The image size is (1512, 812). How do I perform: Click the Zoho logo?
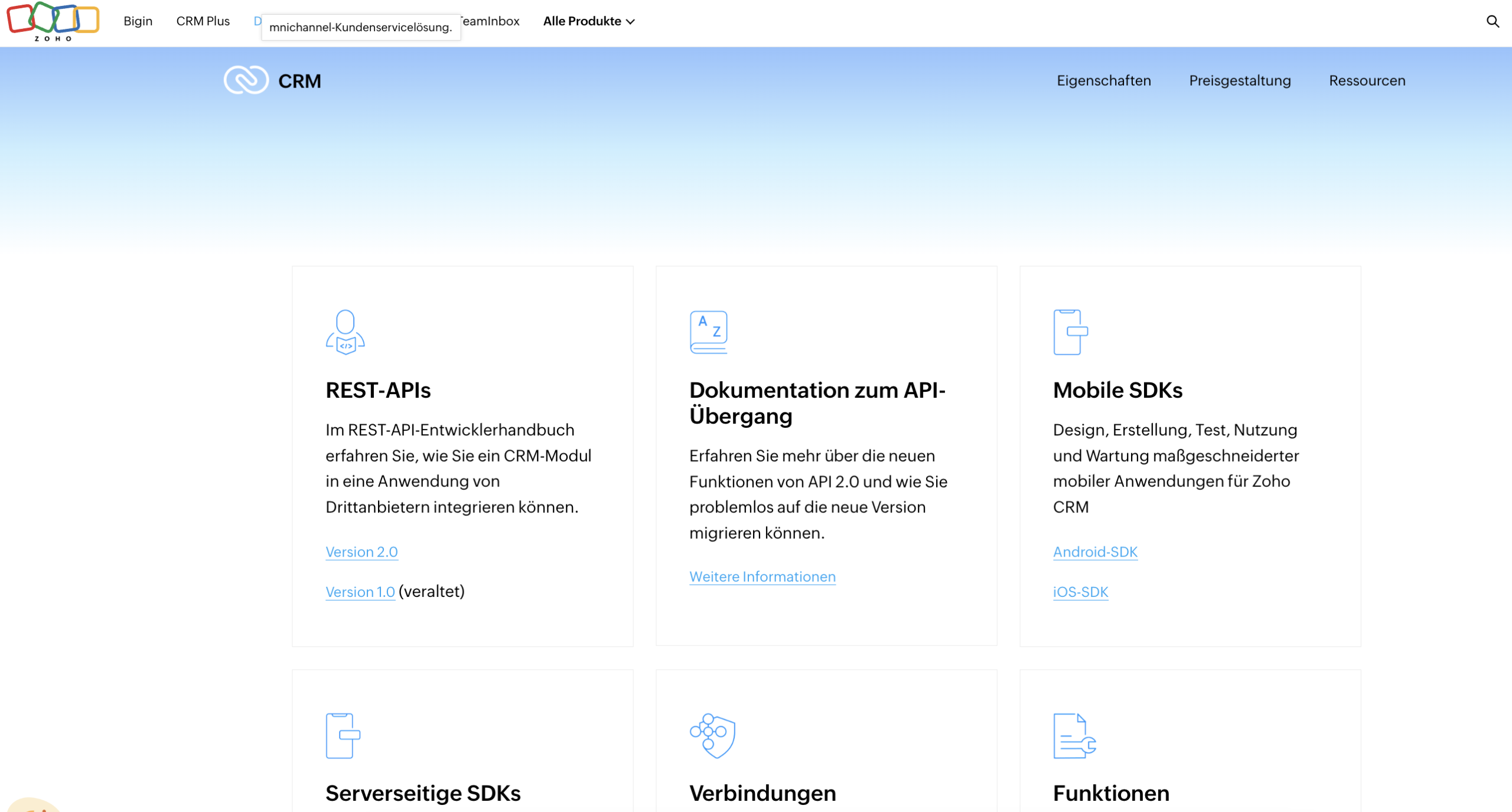pyautogui.click(x=52, y=22)
